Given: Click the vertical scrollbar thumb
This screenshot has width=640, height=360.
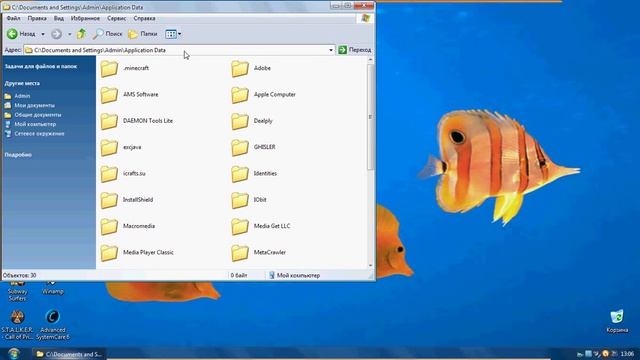Looking at the screenshot, I should click(x=370, y=117).
